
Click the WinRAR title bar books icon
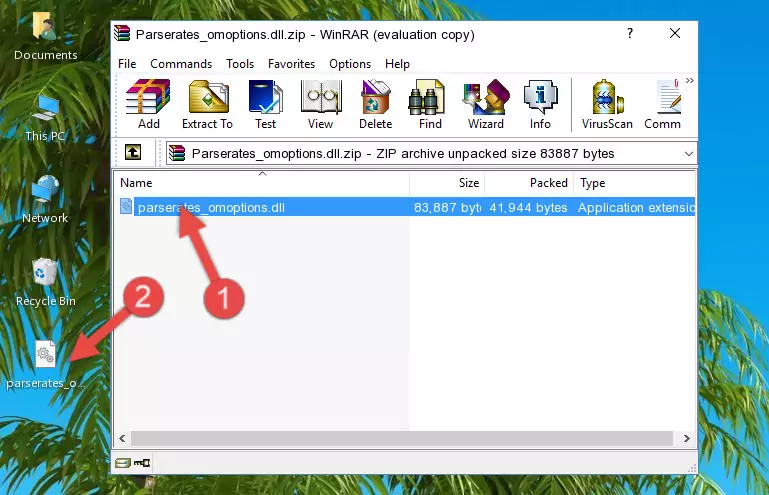tap(122, 33)
